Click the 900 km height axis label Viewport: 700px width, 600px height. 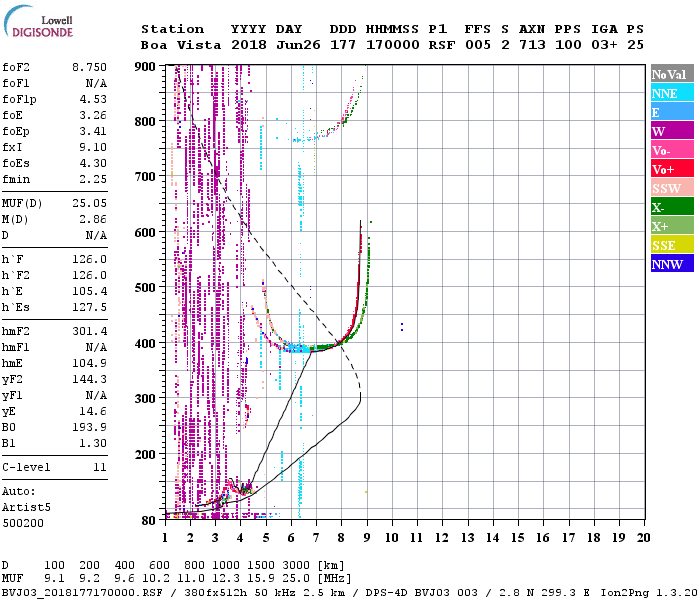(x=145, y=67)
